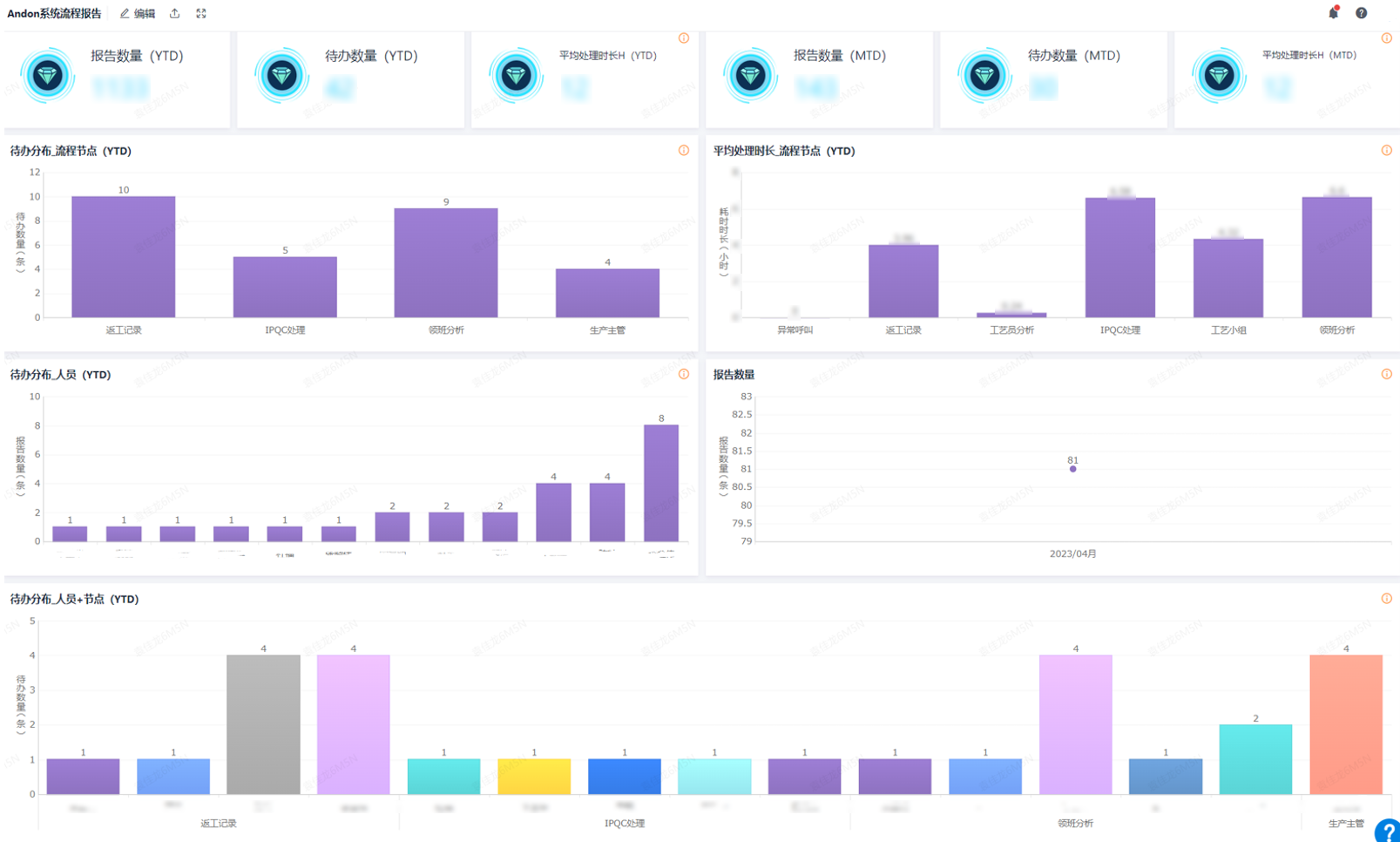Open info icon for 平均处理时长_流程节点 chart

click(x=1386, y=151)
